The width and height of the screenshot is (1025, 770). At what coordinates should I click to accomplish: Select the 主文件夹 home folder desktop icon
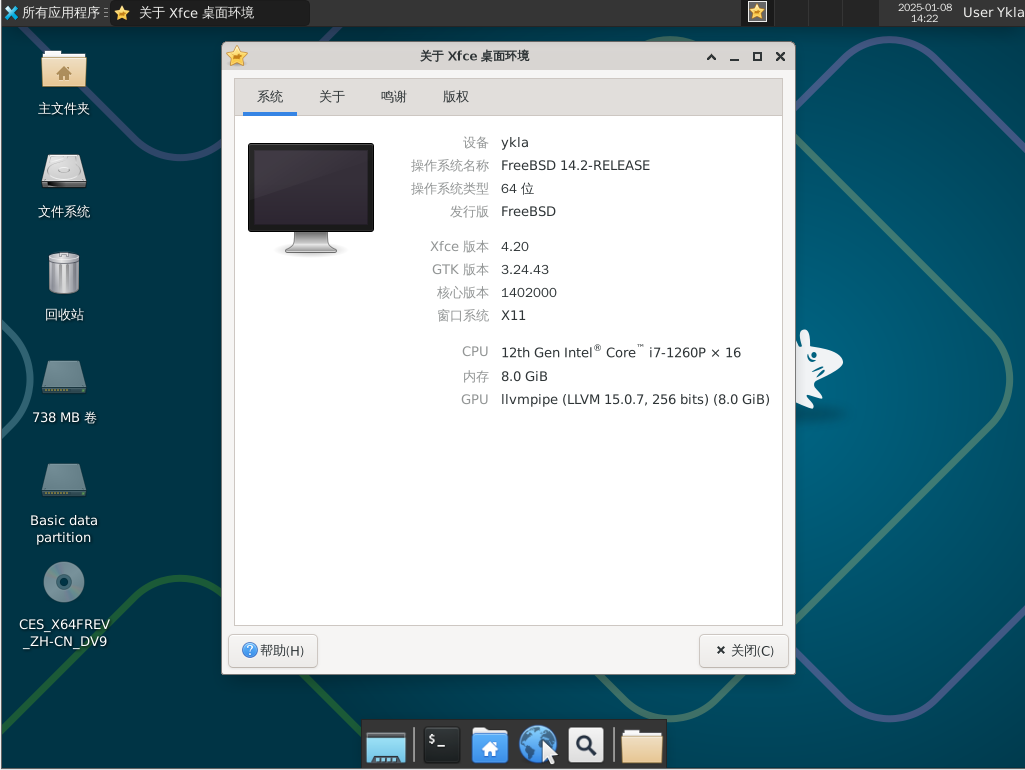[63, 84]
